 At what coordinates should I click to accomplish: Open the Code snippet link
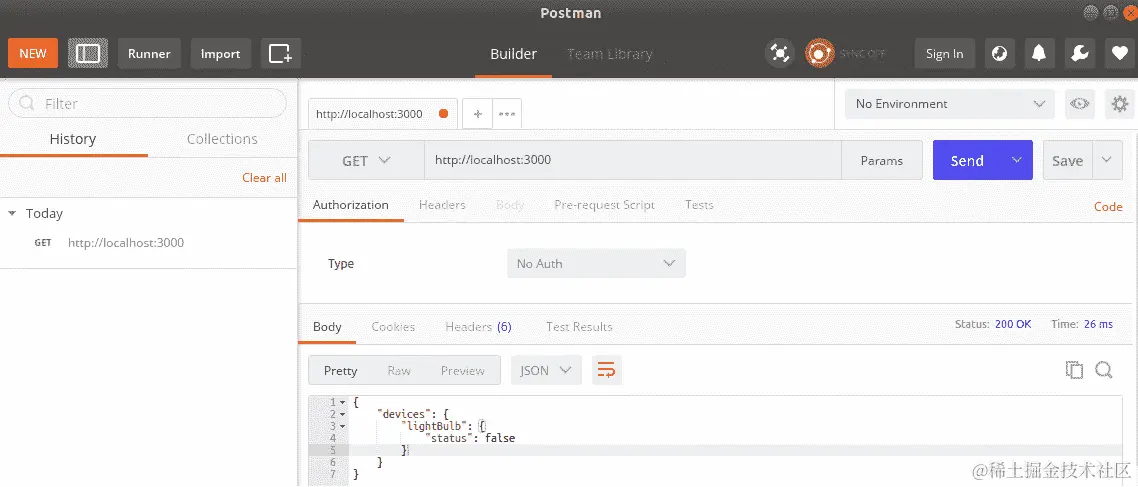pyautogui.click(x=1108, y=207)
